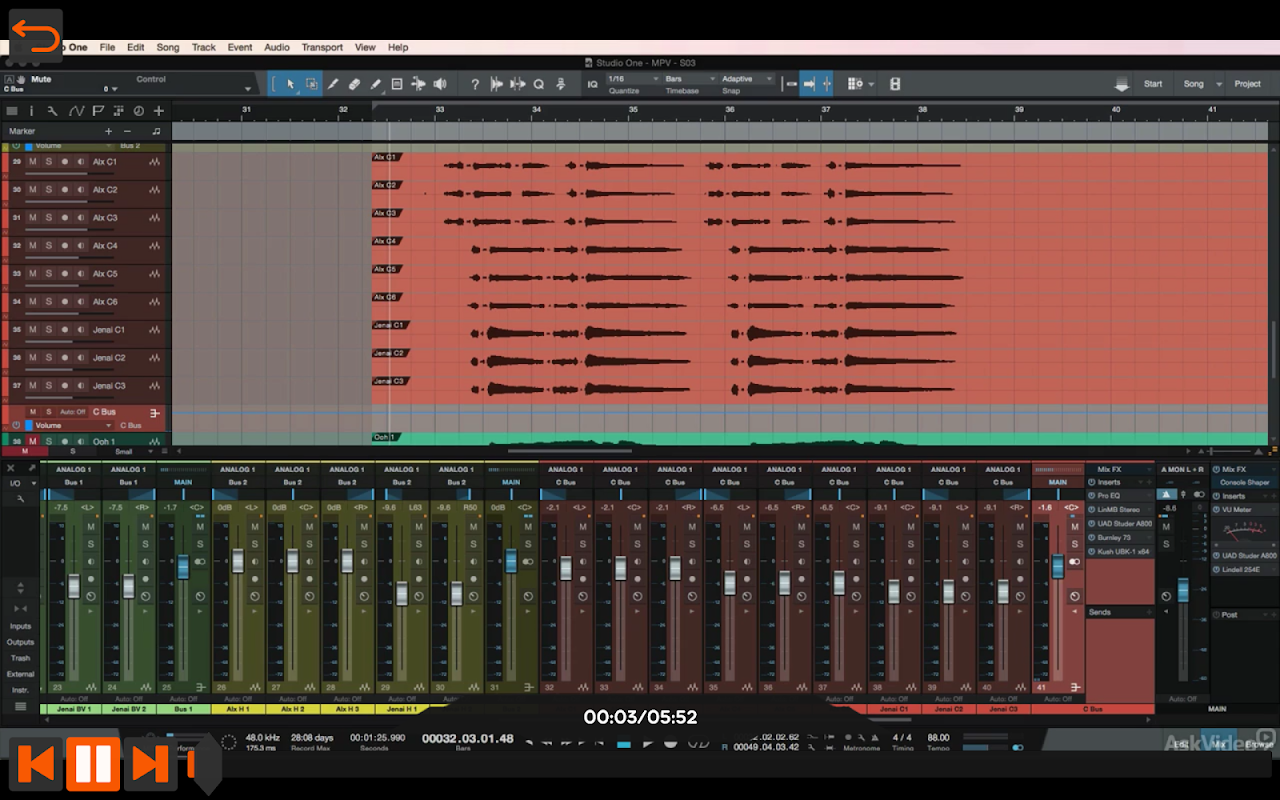Screen dimensions: 1280x800
Task: Activate the Listen speaker tool
Action: coord(439,84)
